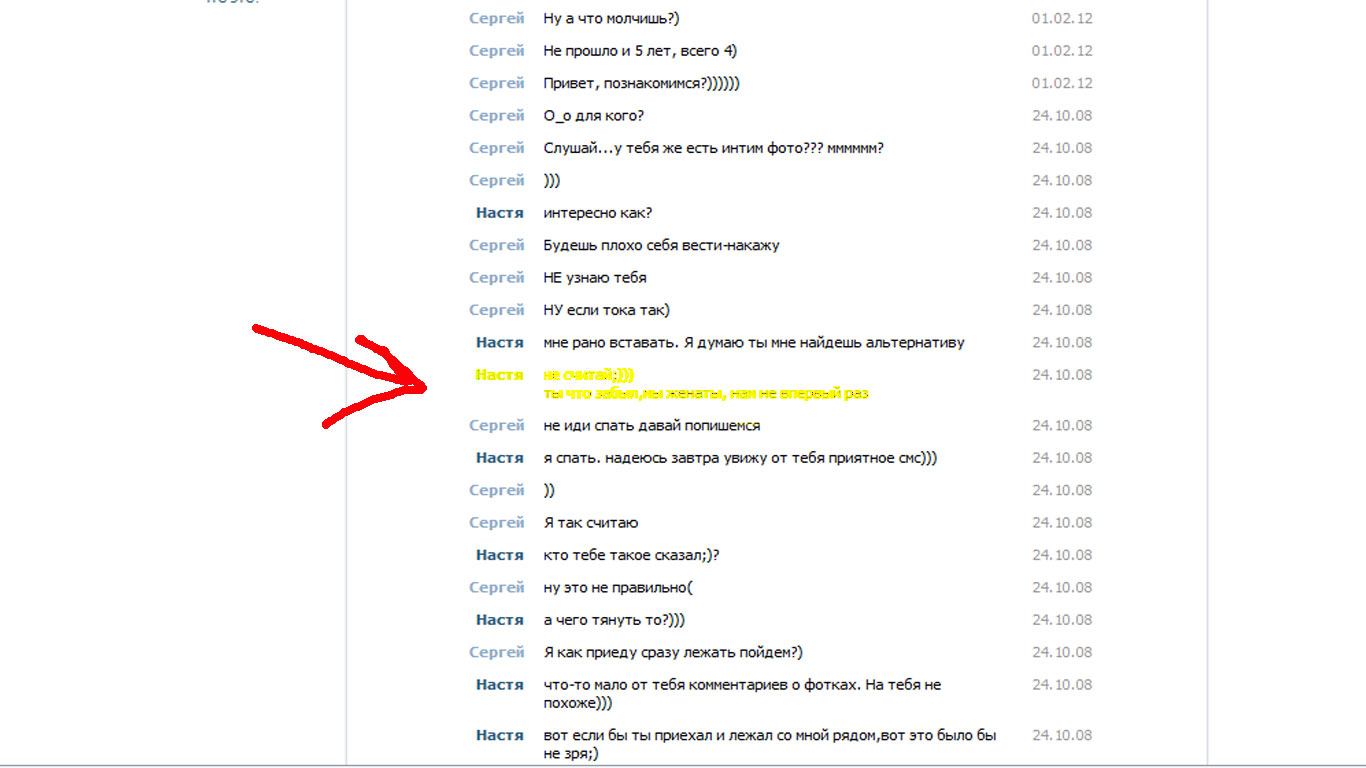Click date 24.10.08 on "интересно как?" row
1366x768 pixels.
point(1062,213)
